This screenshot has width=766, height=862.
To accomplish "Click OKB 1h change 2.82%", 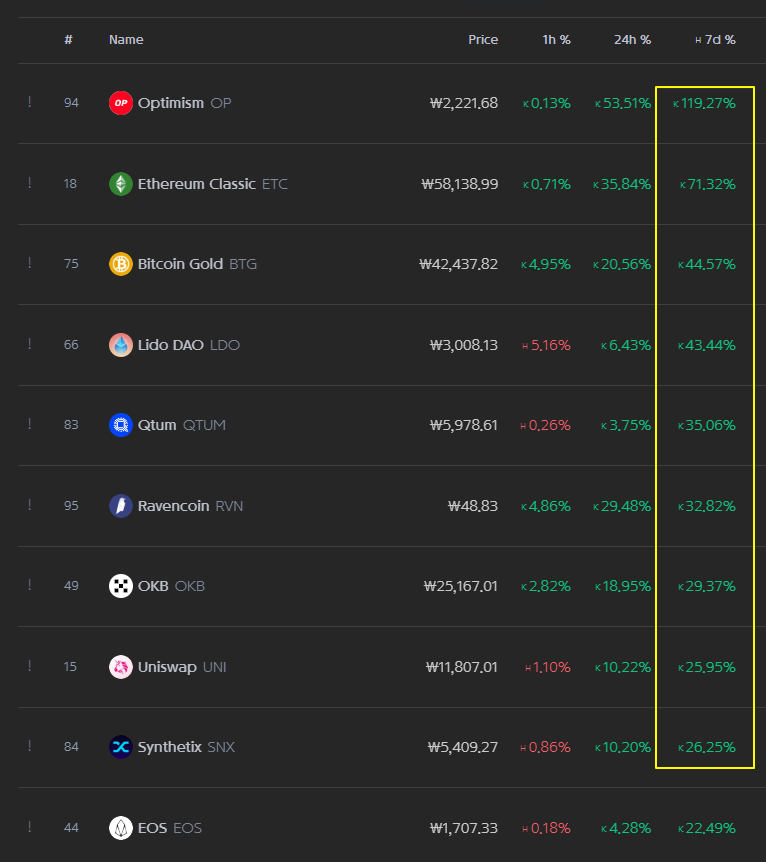I will pos(546,586).
